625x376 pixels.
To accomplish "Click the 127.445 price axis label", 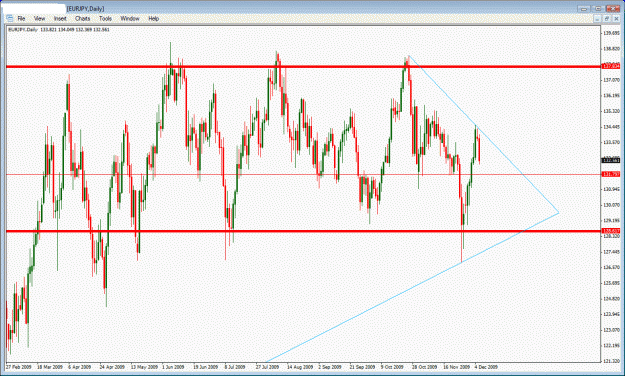I will pos(612,252).
